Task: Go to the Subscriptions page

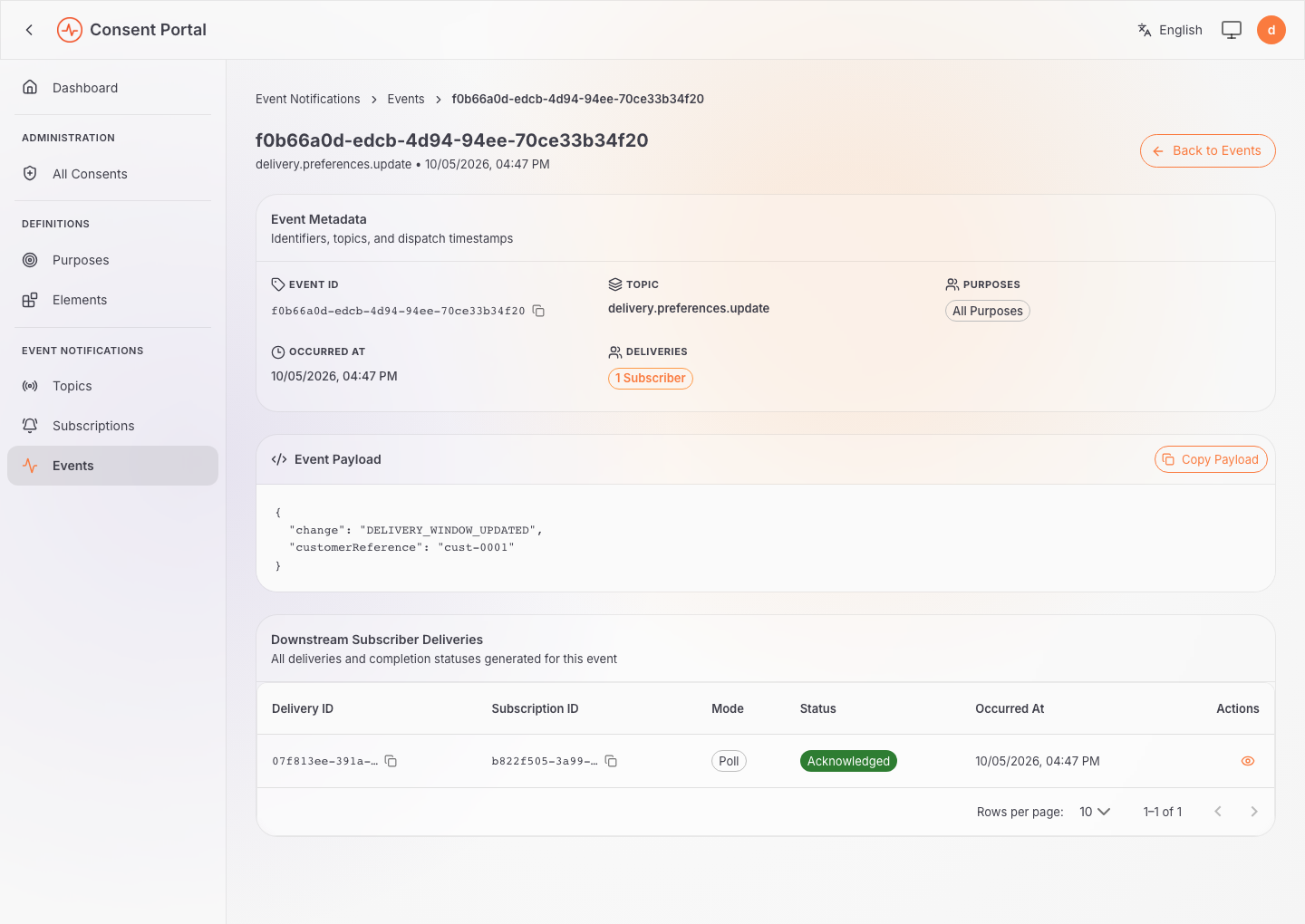Action: point(112,426)
